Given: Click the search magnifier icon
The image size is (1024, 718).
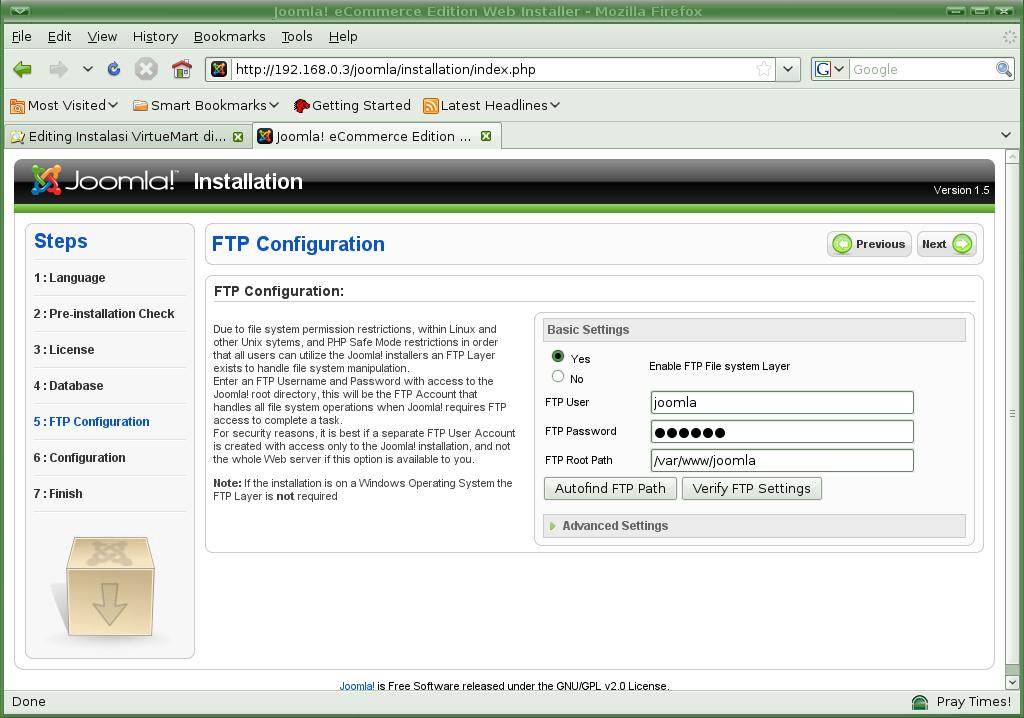Looking at the screenshot, I should tap(1003, 69).
